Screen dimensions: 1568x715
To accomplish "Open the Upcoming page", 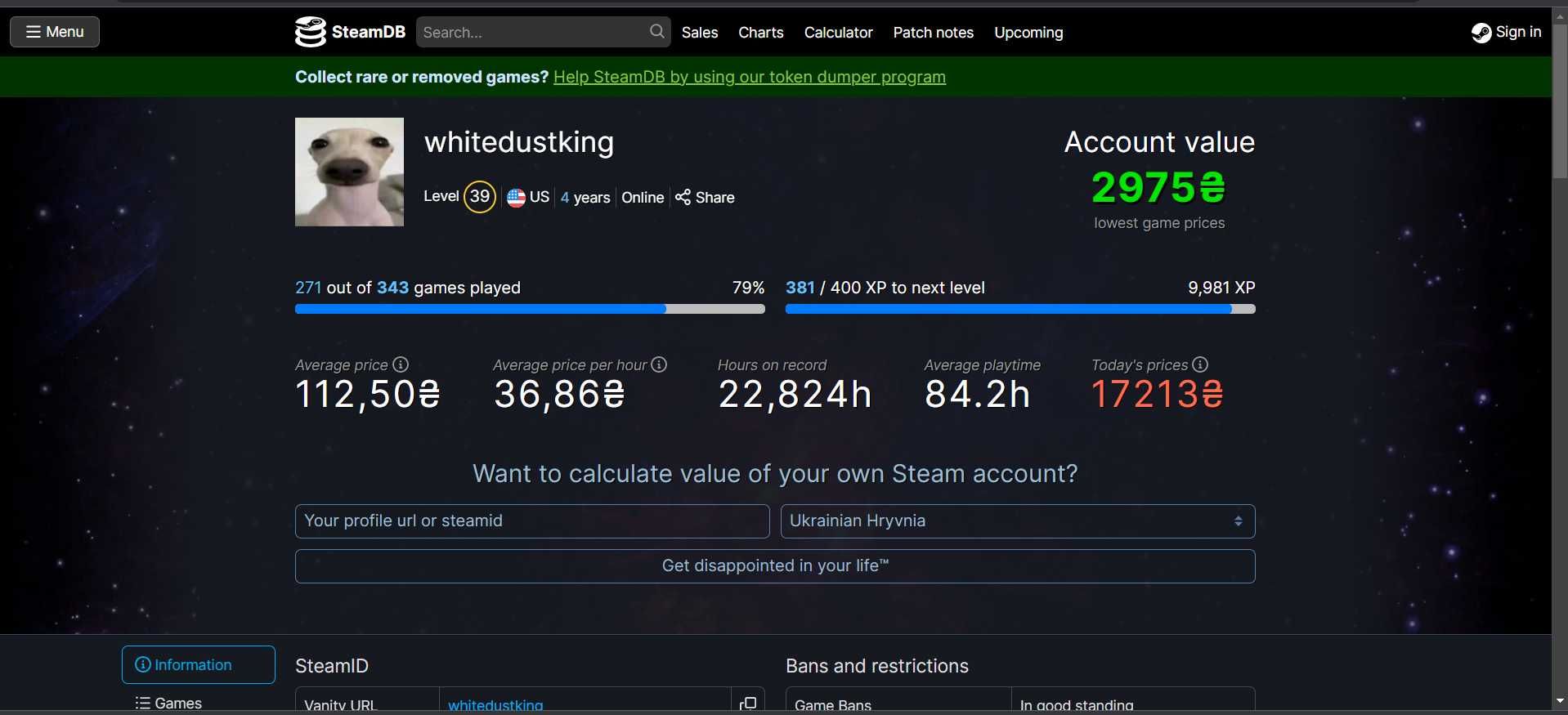I will [x=1028, y=33].
